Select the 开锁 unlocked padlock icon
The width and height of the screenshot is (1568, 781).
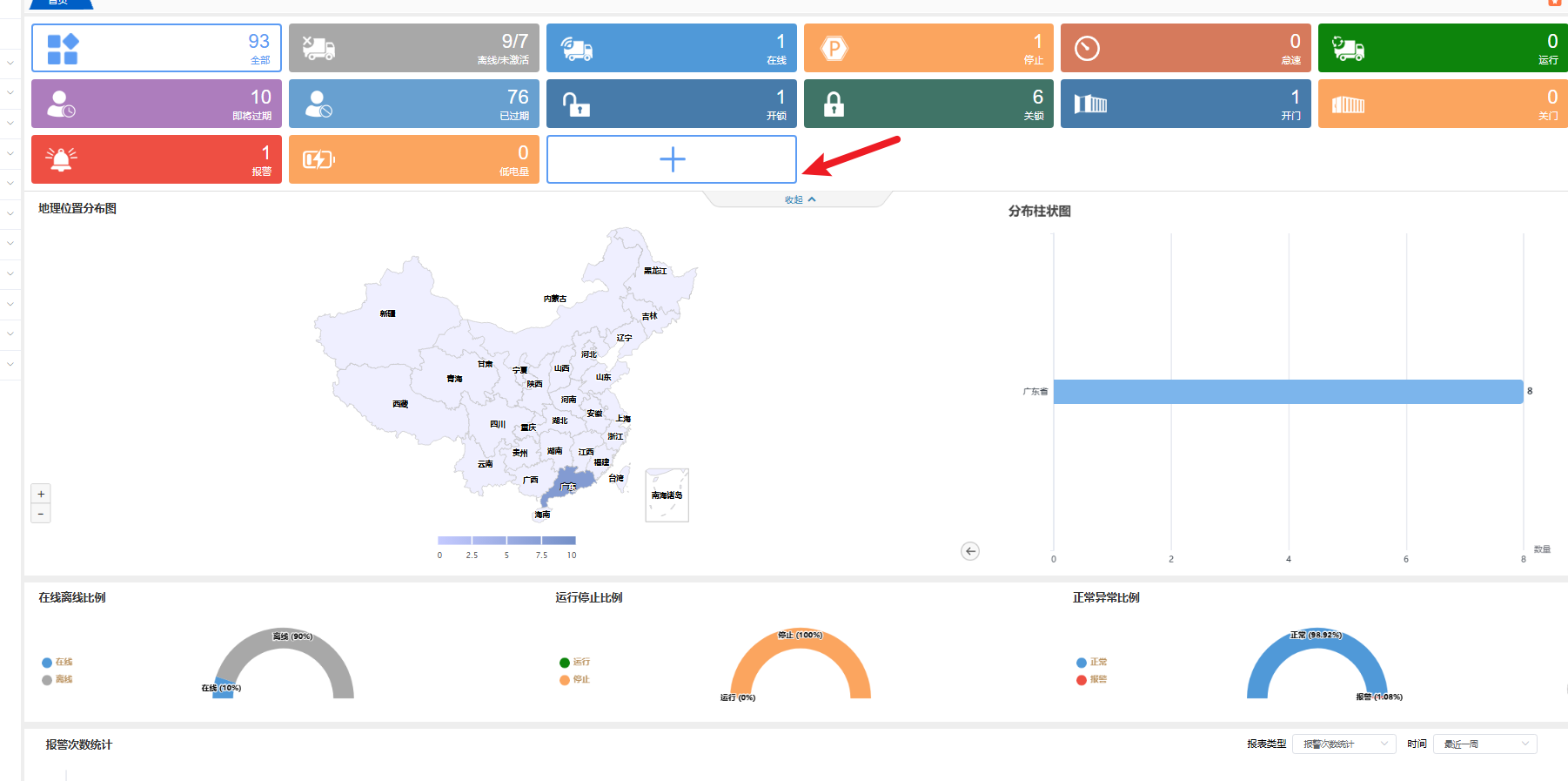point(575,104)
